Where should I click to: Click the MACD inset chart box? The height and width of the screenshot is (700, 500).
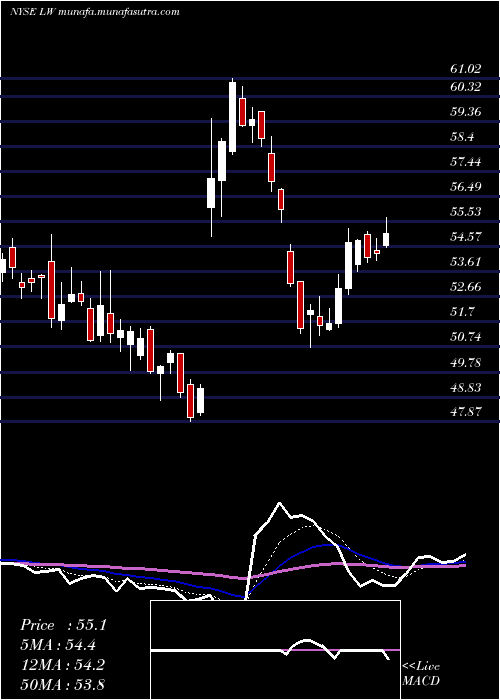pos(275,650)
